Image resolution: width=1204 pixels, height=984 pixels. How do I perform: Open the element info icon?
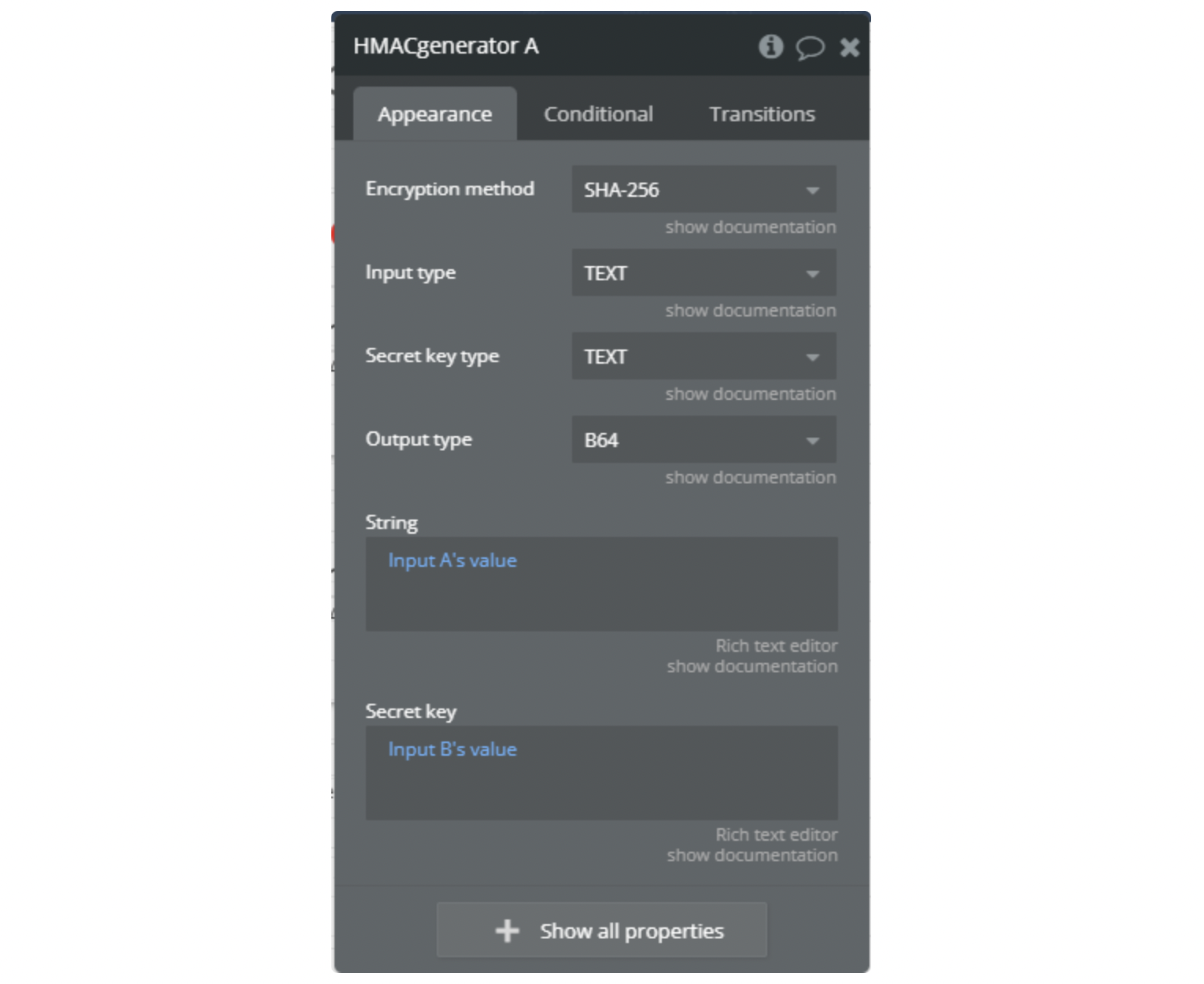770,46
